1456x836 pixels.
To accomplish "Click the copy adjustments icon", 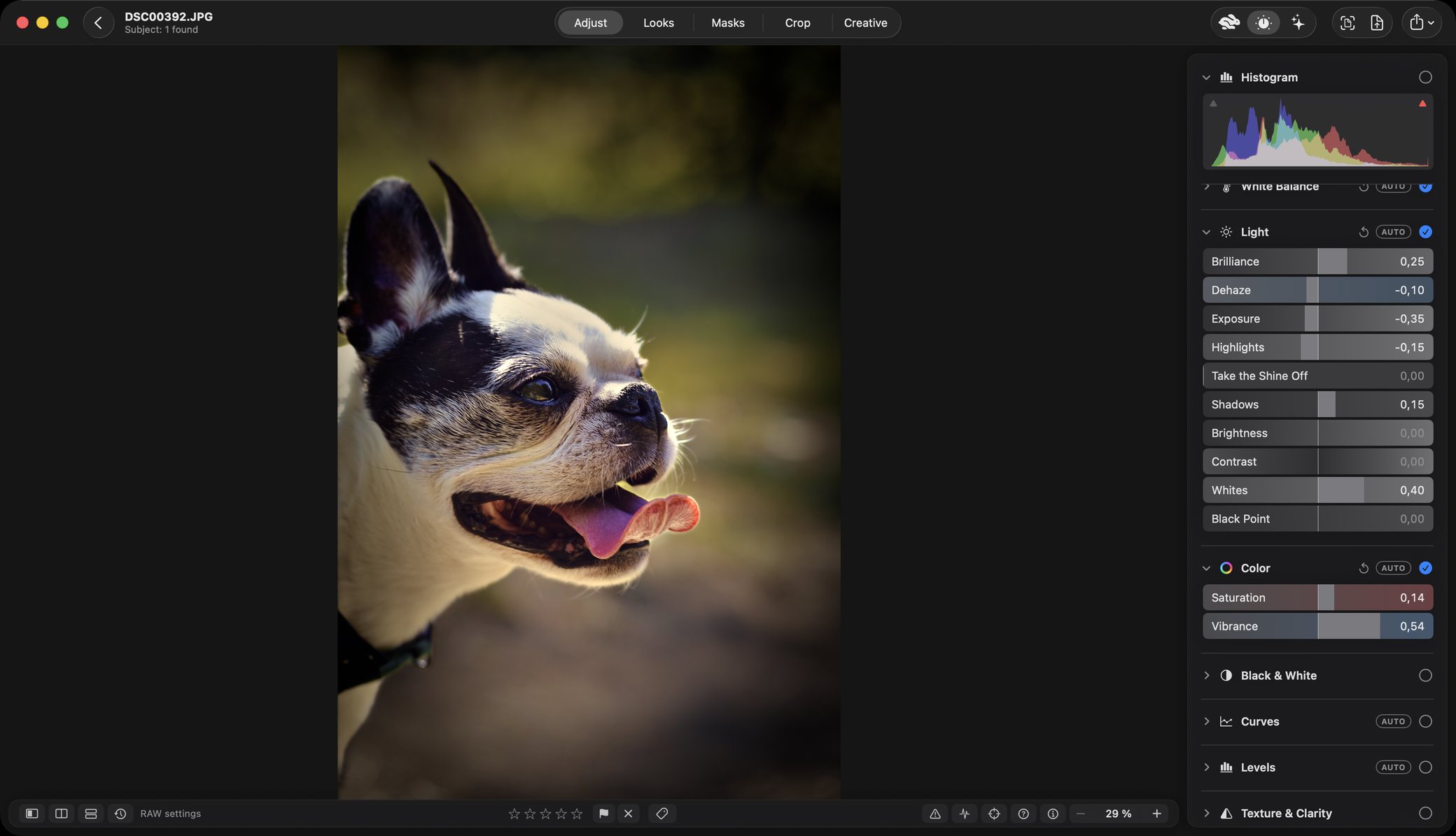I will point(1347,22).
